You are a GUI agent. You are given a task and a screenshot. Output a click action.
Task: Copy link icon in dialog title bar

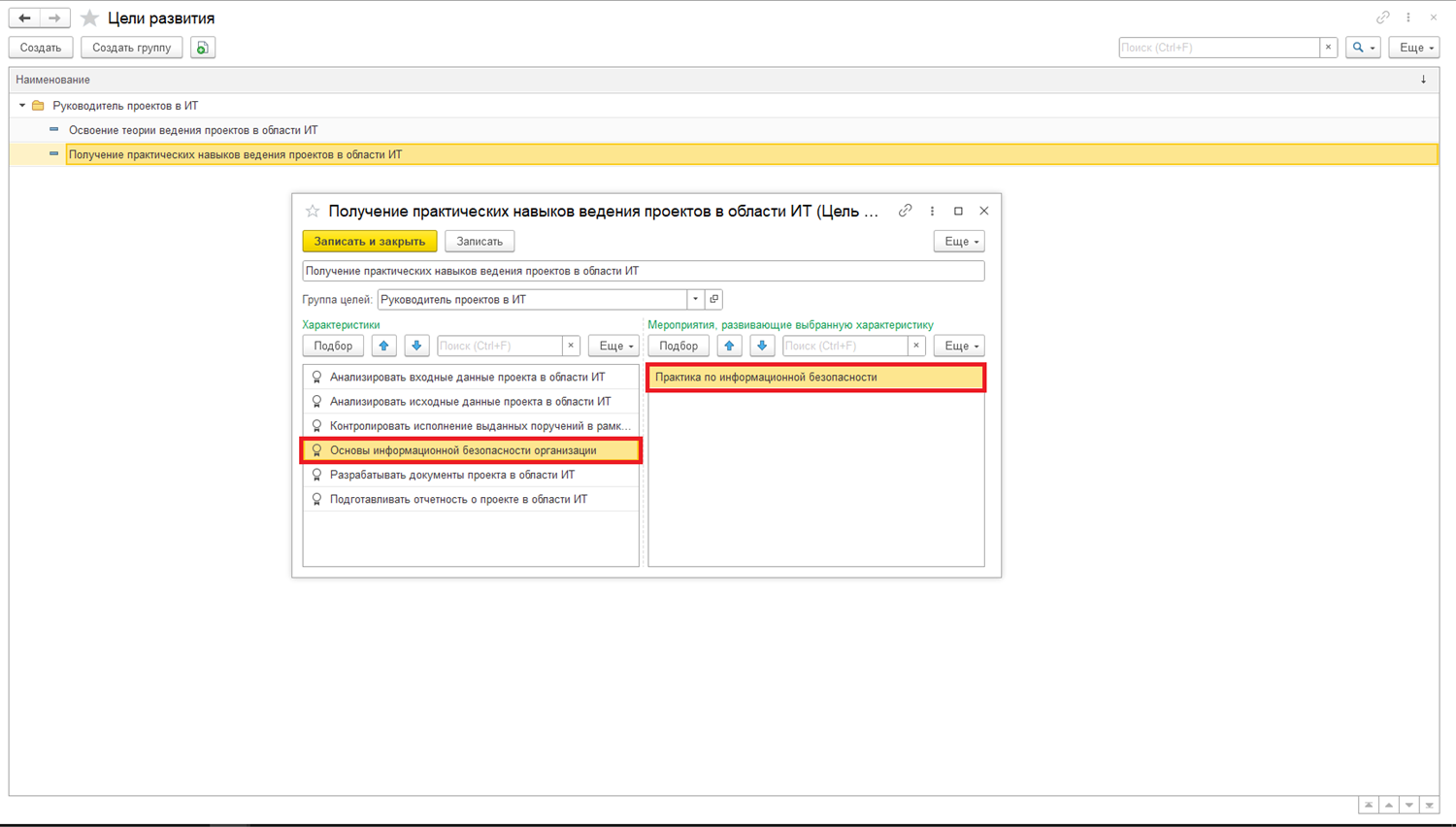click(x=906, y=211)
